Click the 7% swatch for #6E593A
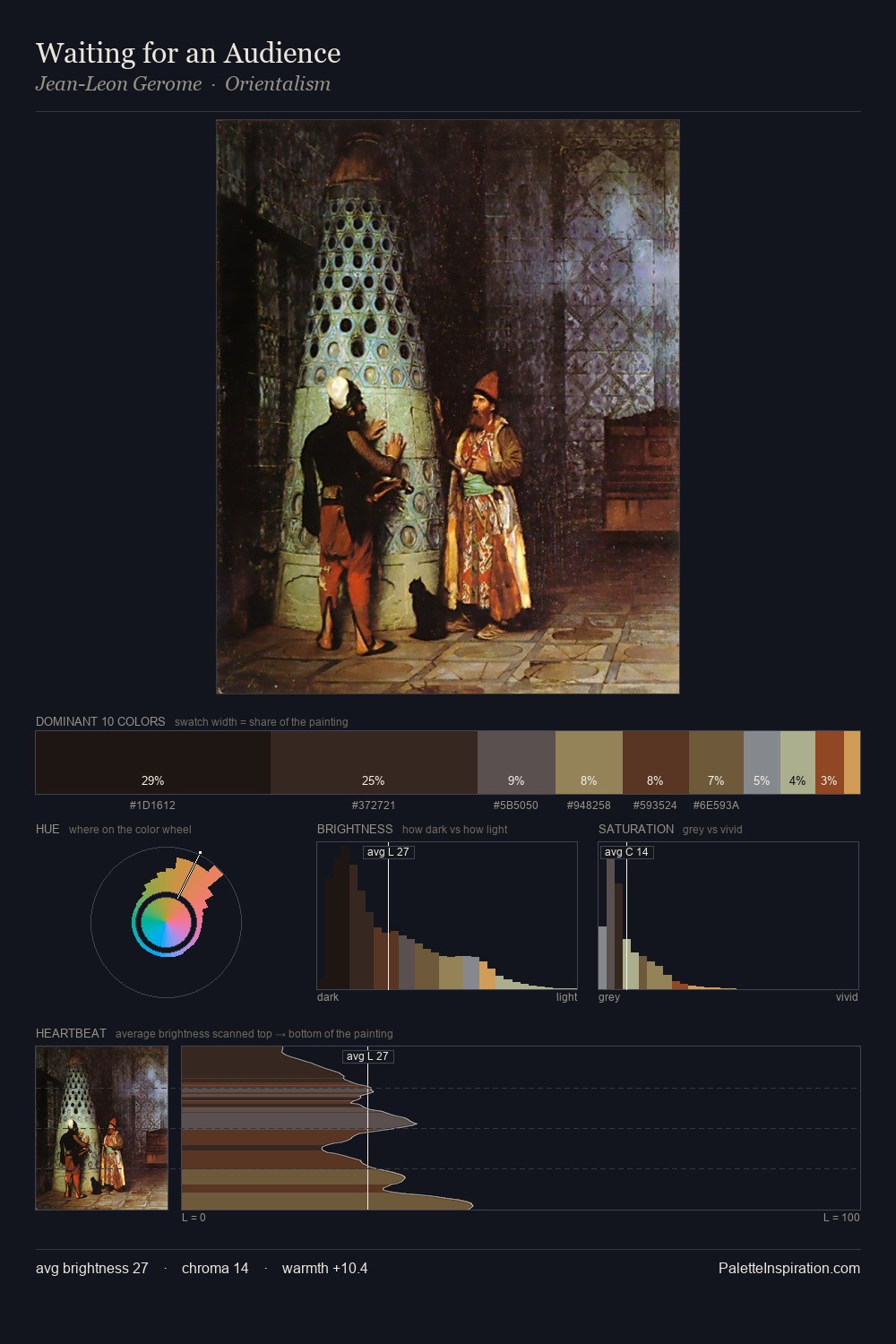 click(716, 762)
